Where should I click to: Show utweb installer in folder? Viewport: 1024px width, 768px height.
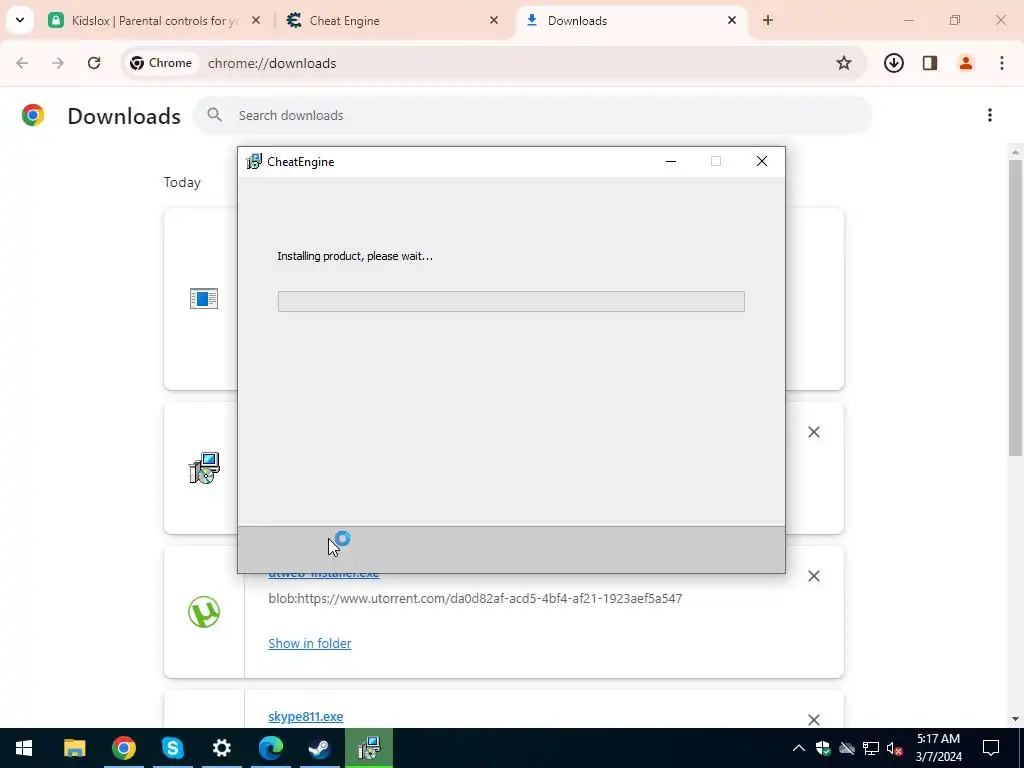(x=310, y=643)
